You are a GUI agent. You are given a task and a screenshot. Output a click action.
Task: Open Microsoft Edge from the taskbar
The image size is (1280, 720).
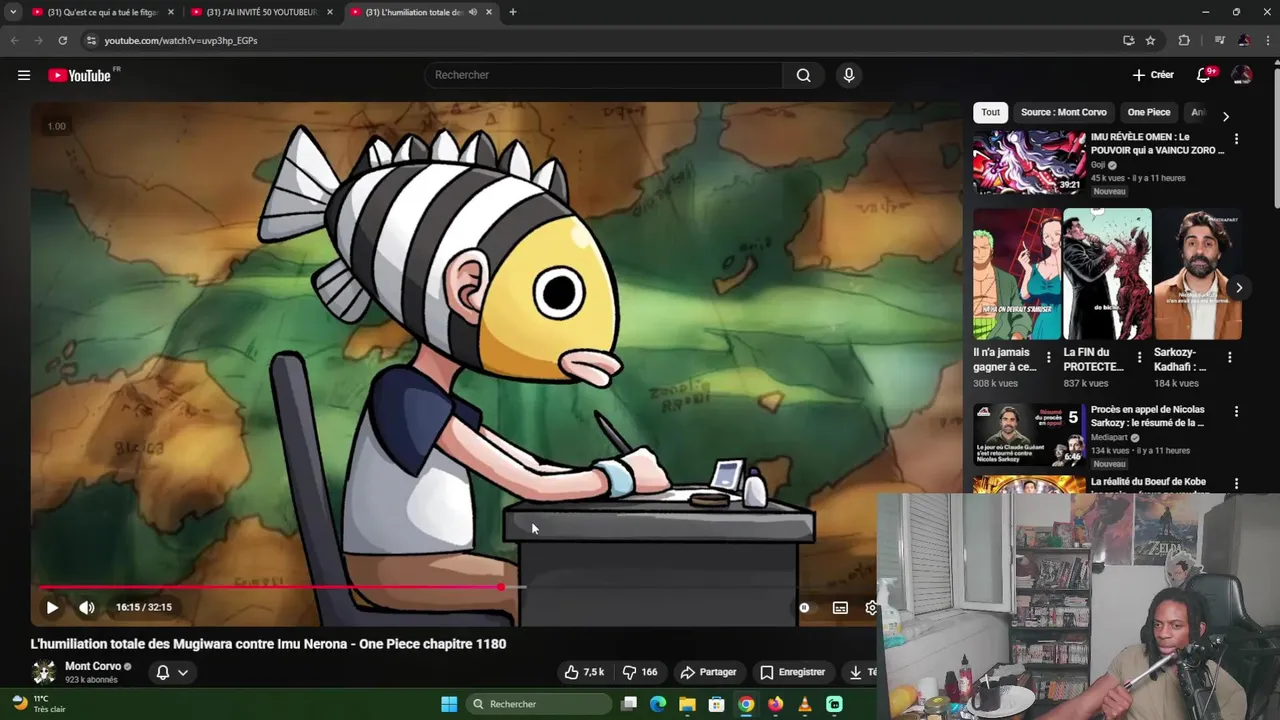pyautogui.click(x=657, y=704)
